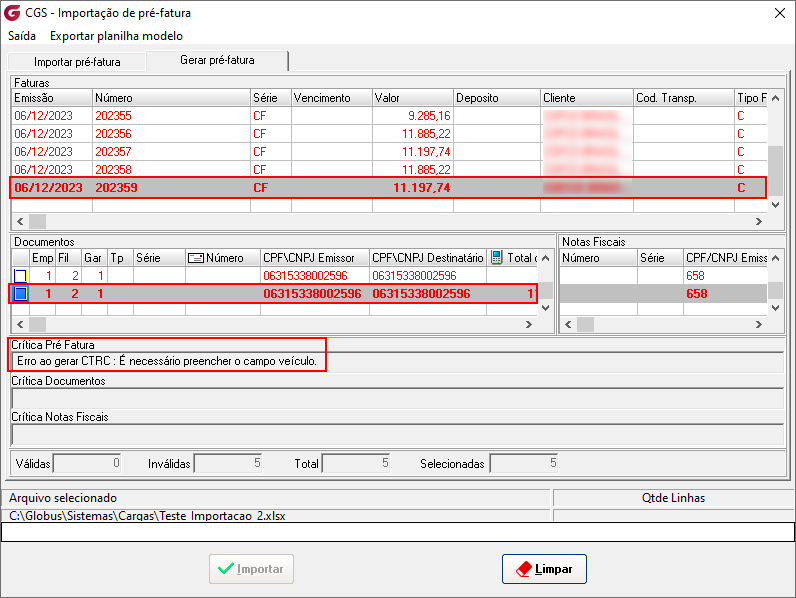The image size is (796, 598).
Task: Click the Total count field
Action: pyautogui.click(x=356, y=463)
